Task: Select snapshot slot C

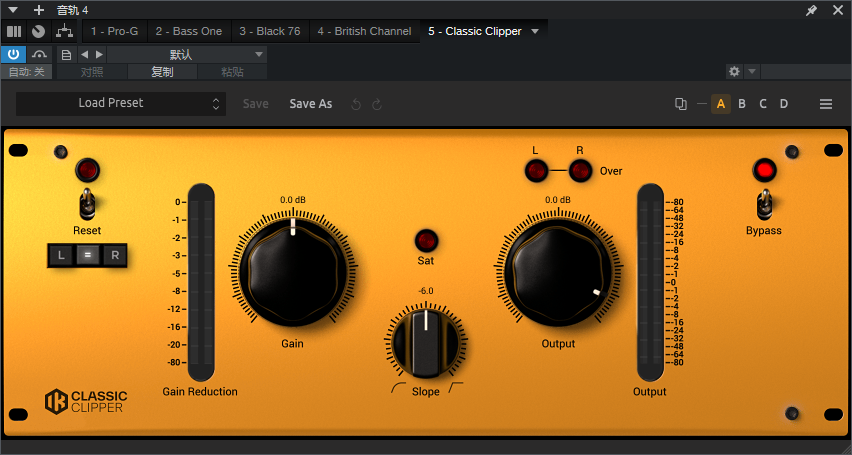Action: pos(763,104)
